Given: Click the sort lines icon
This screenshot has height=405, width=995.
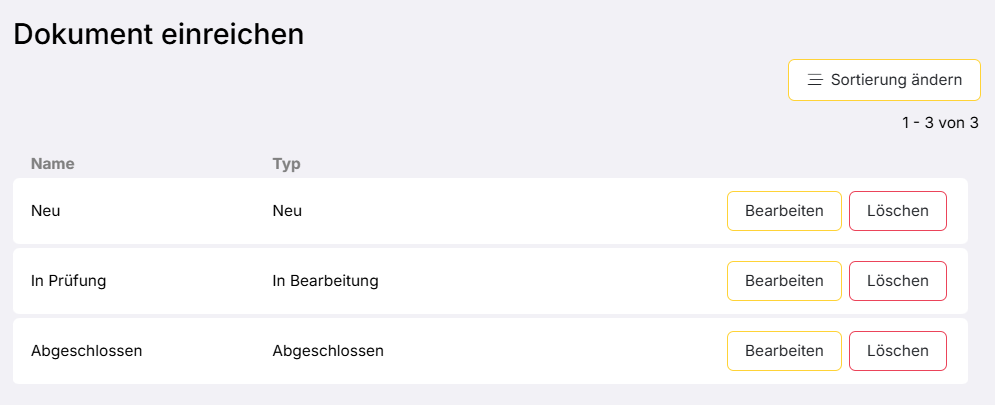Looking at the screenshot, I should [x=815, y=80].
